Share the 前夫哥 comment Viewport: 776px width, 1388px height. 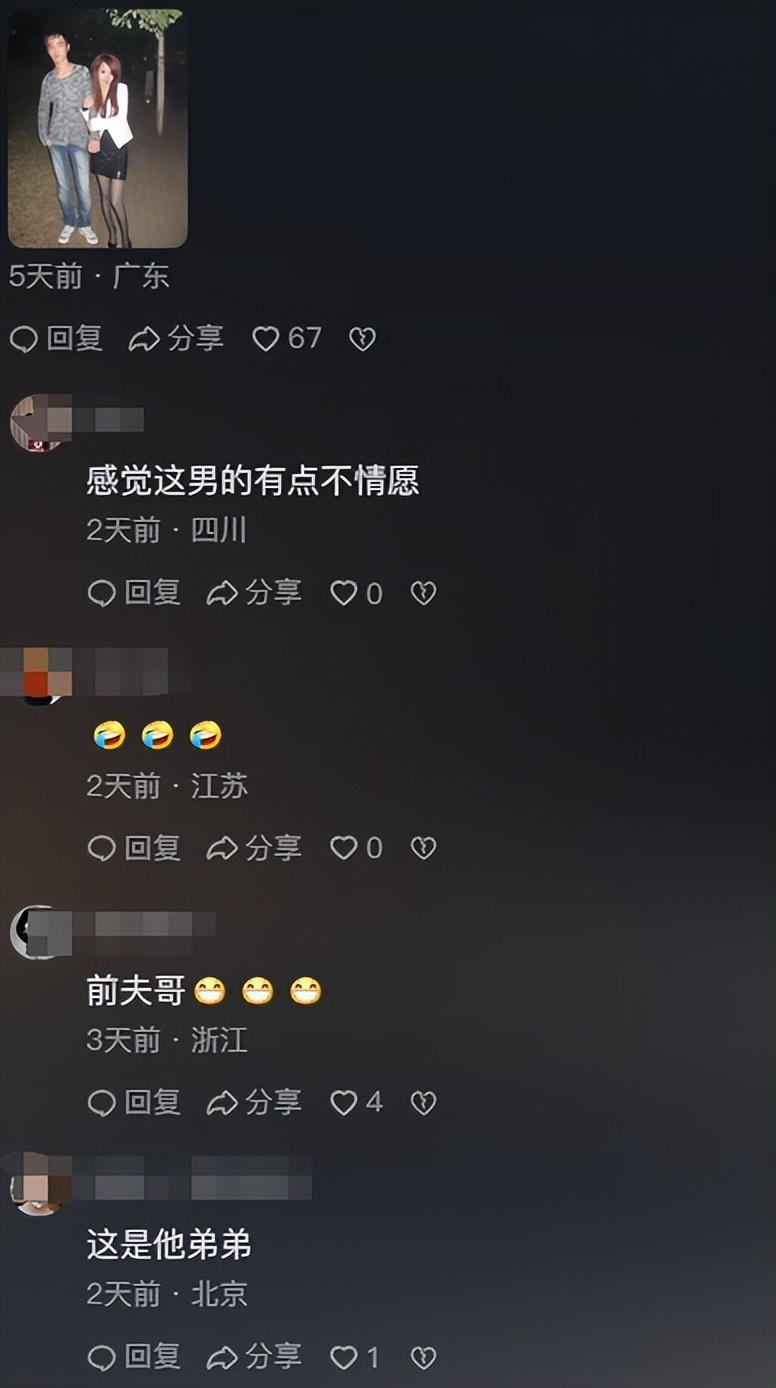(x=254, y=1102)
